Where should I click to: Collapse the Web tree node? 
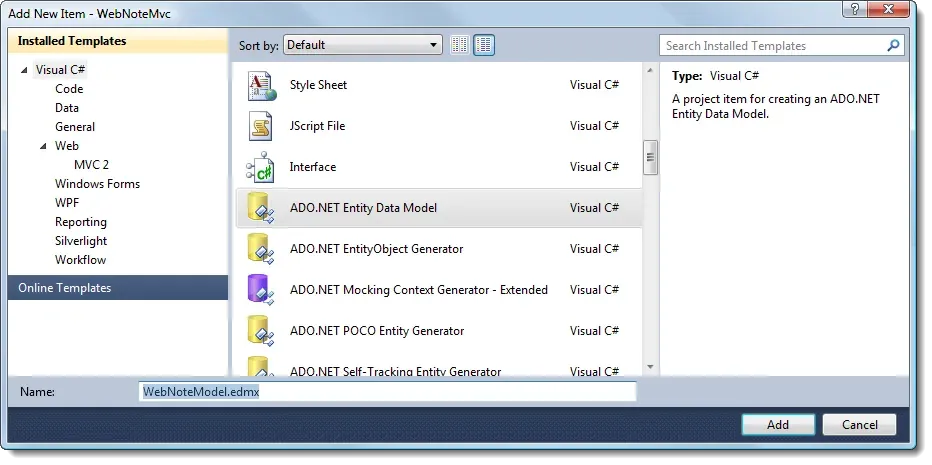pos(43,146)
